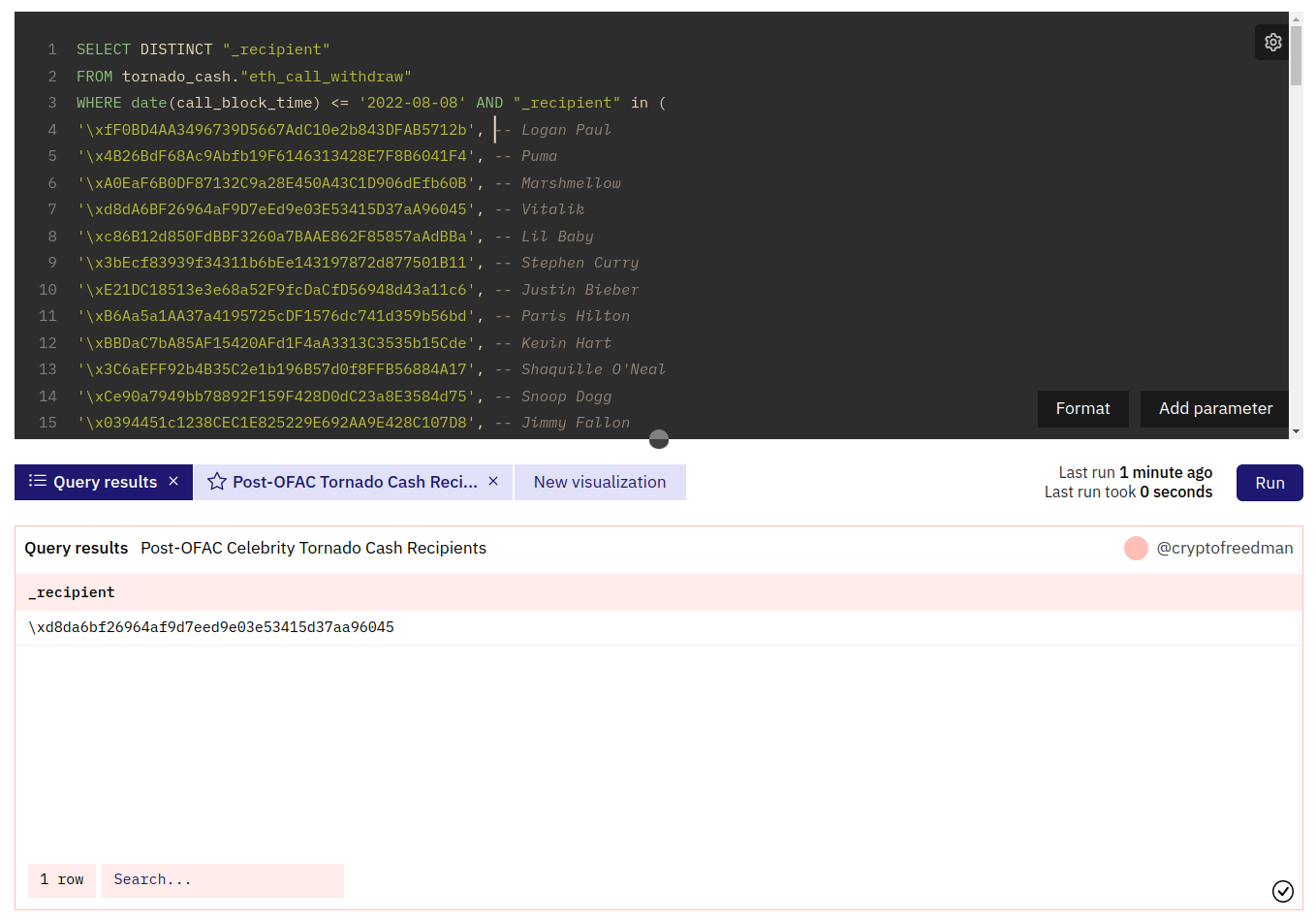This screenshot has width=1316, height=921.
Task: Close the Post-OFAC Tornado Cash visualization tab
Action: (493, 481)
